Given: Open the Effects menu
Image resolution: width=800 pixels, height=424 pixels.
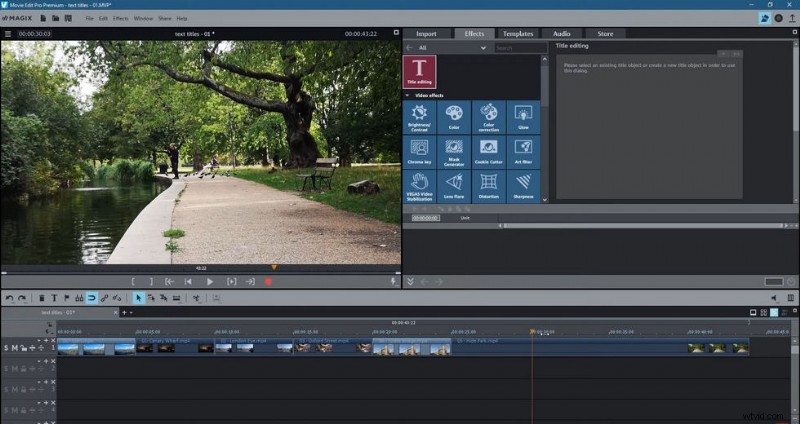Looking at the screenshot, I should (121, 18).
